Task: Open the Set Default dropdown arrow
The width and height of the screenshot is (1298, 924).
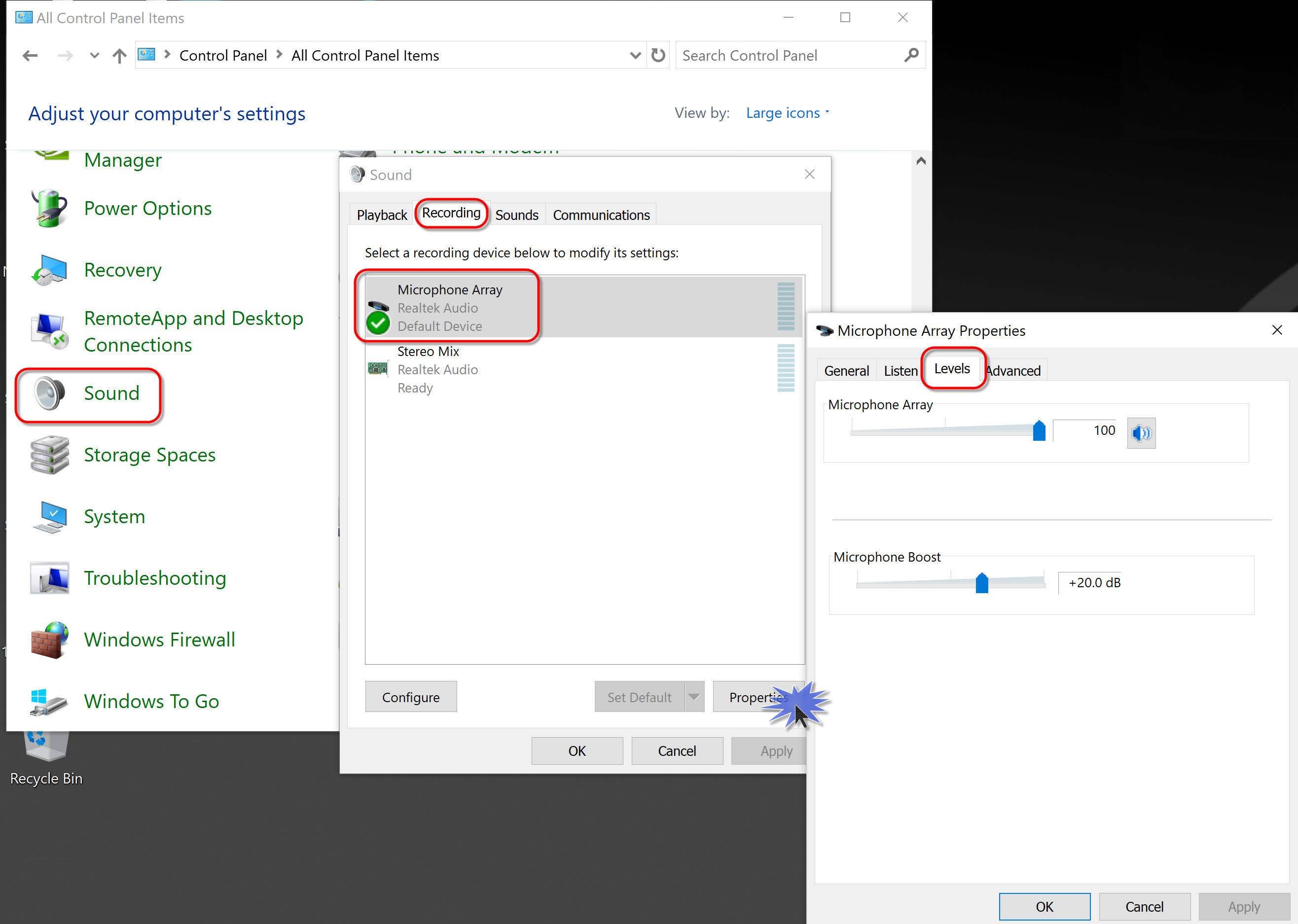Action: [x=694, y=696]
